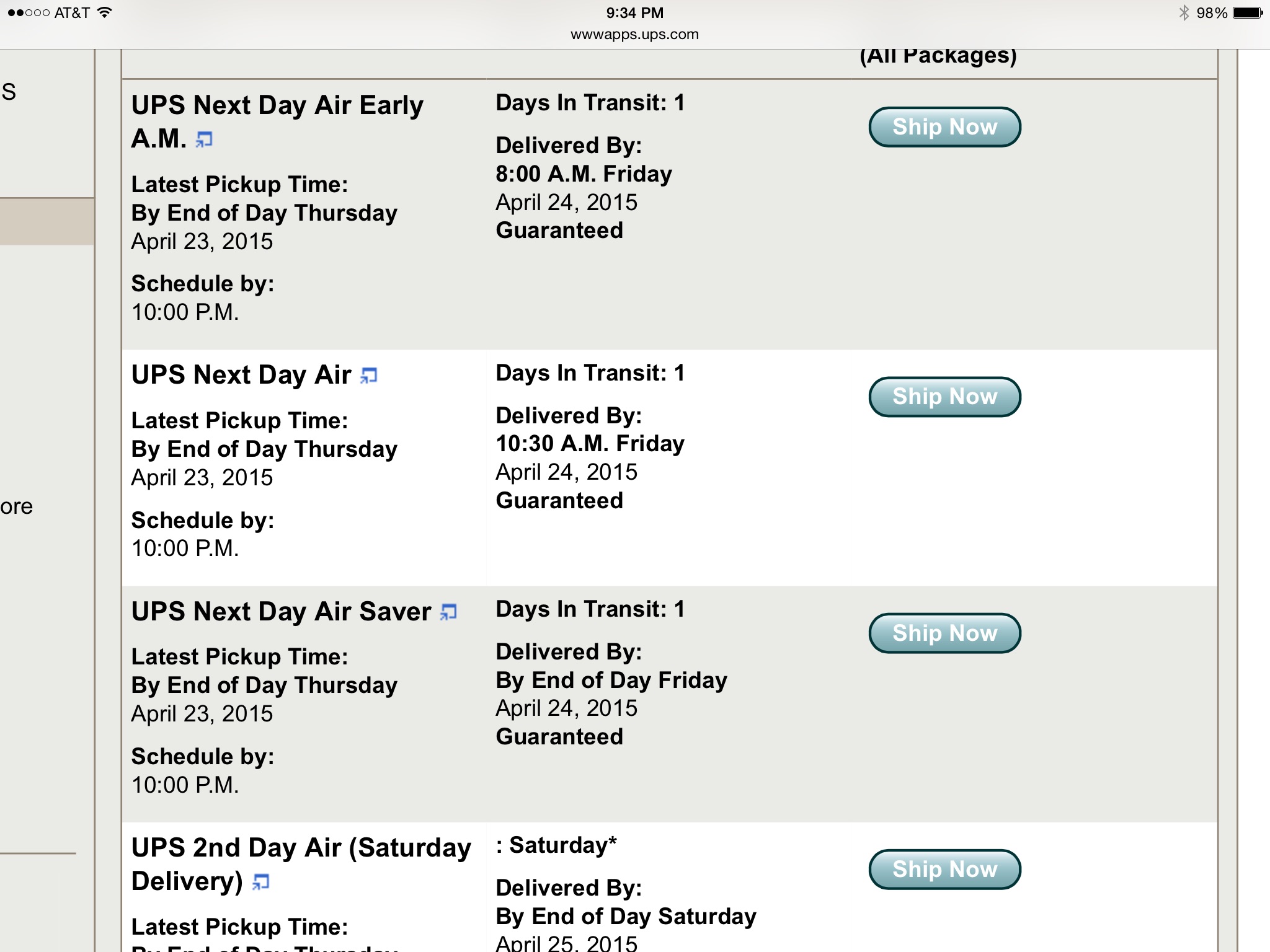This screenshot has width=1270, height=952.
Task: Open UPS Next Day Air Saver service link
Action: [281, 612]
